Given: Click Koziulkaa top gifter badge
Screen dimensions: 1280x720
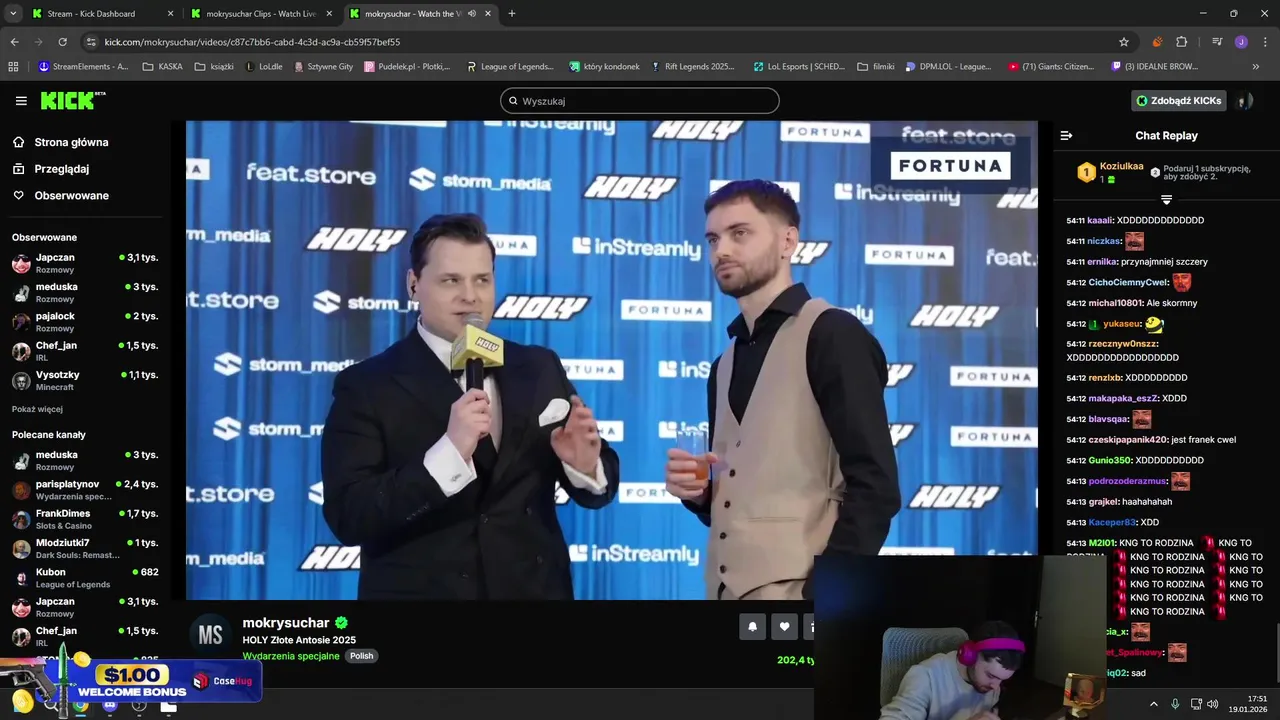Looking at the screenshot, I should click(1110, 172).
